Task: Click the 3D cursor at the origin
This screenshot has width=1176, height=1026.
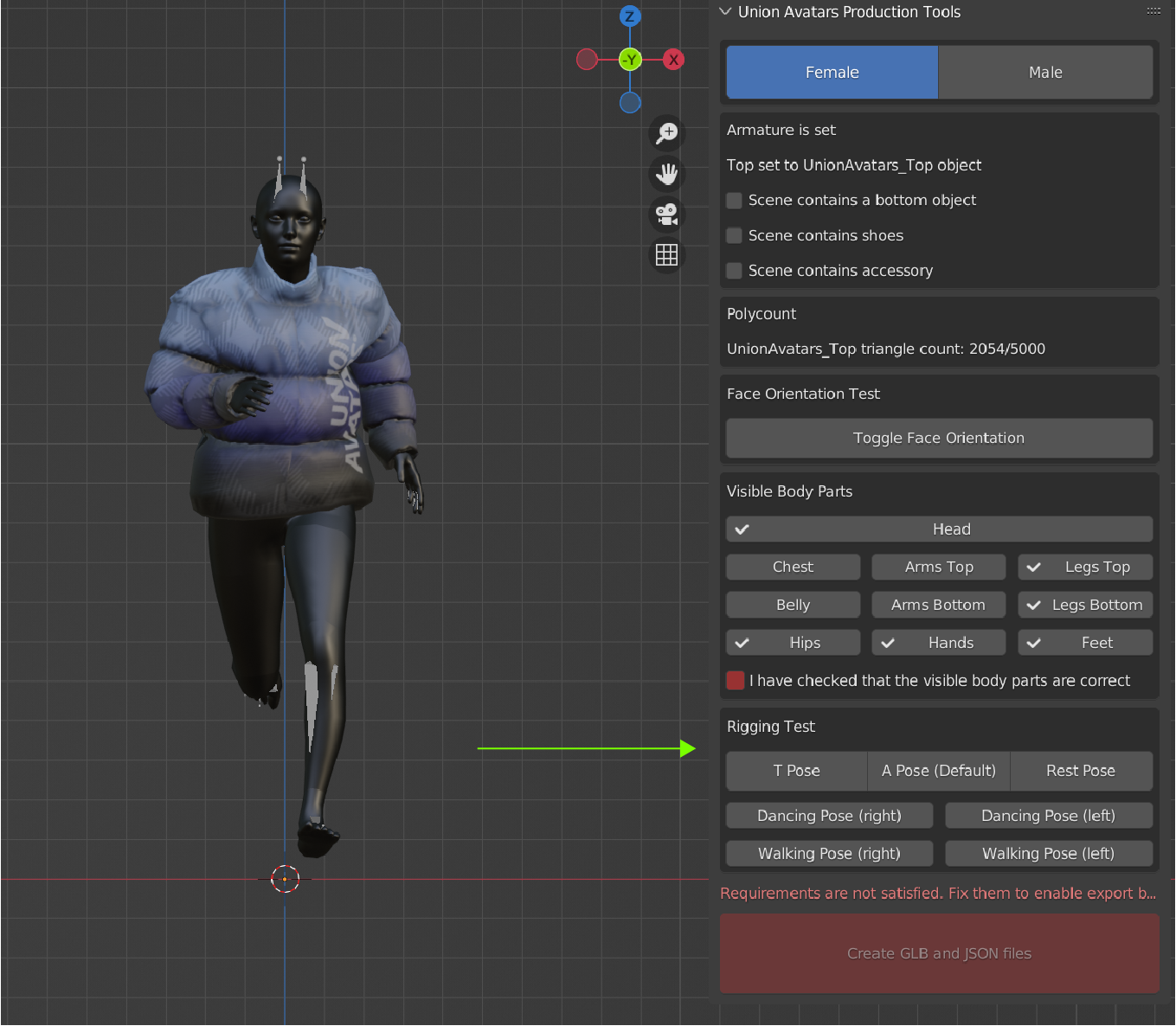Action: point(285,880)
